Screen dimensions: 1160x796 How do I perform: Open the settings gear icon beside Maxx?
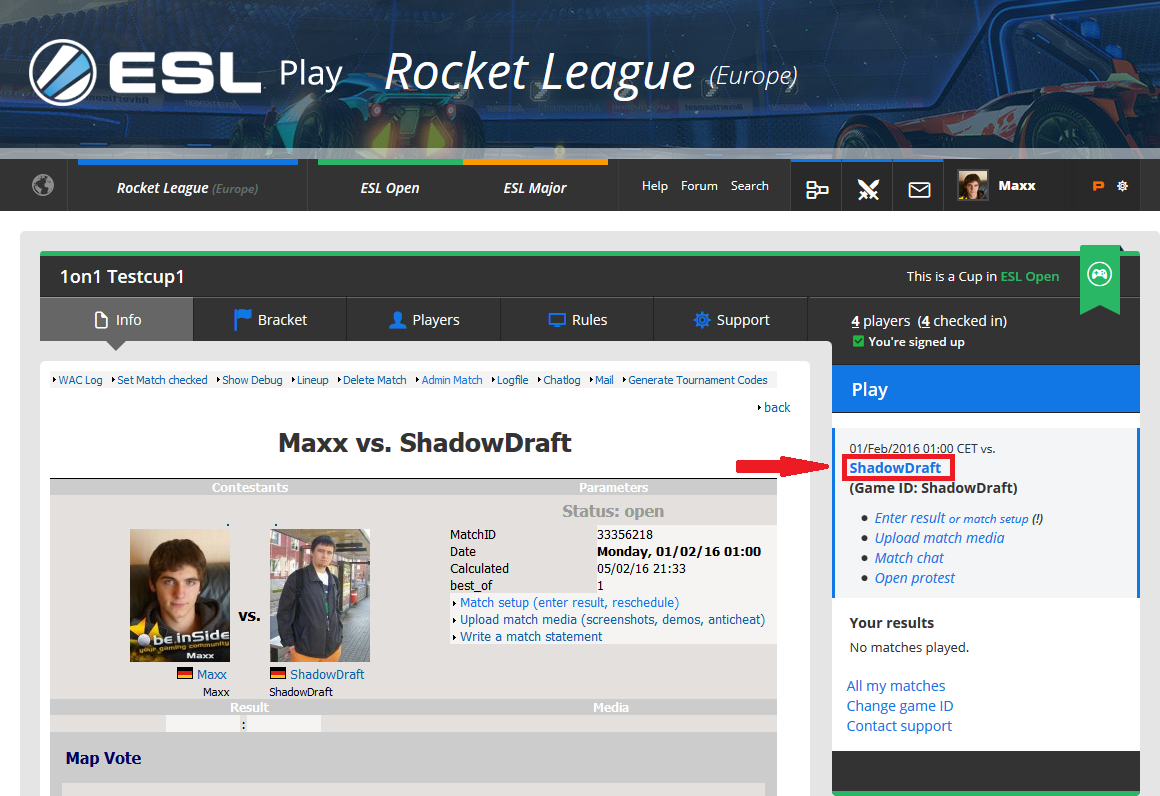[1122, 186]
